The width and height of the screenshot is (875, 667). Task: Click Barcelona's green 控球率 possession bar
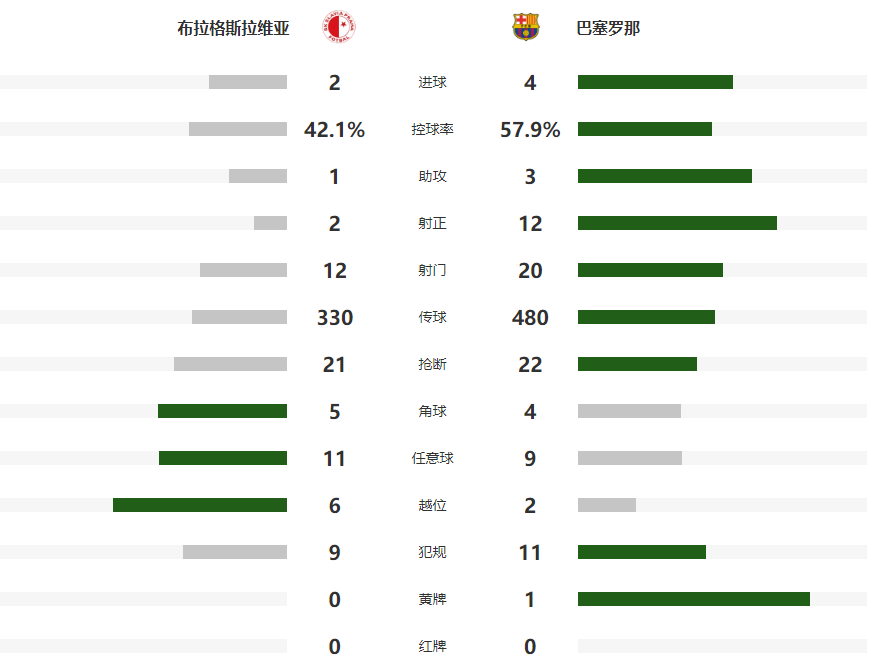(645, 129)
